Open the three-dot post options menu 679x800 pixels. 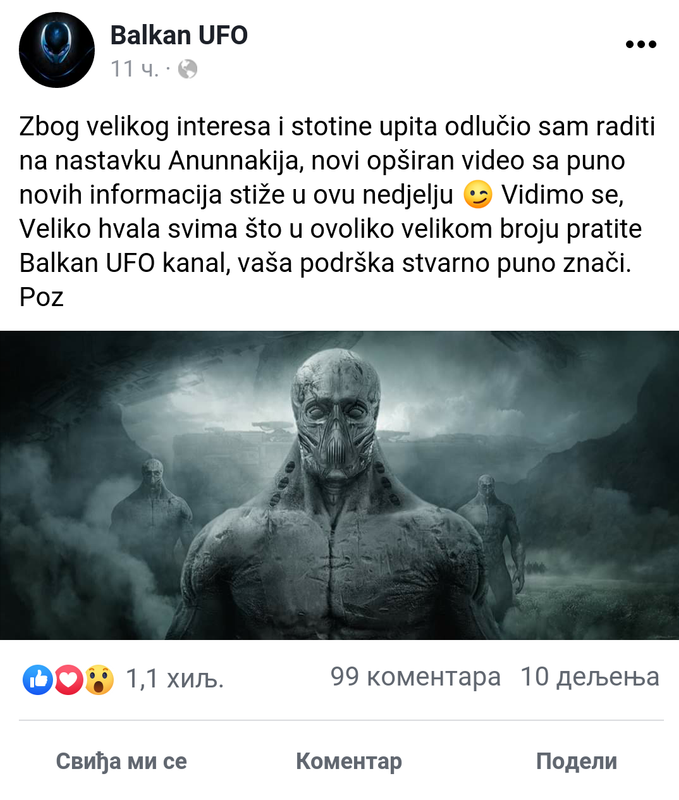click(641, 44)
